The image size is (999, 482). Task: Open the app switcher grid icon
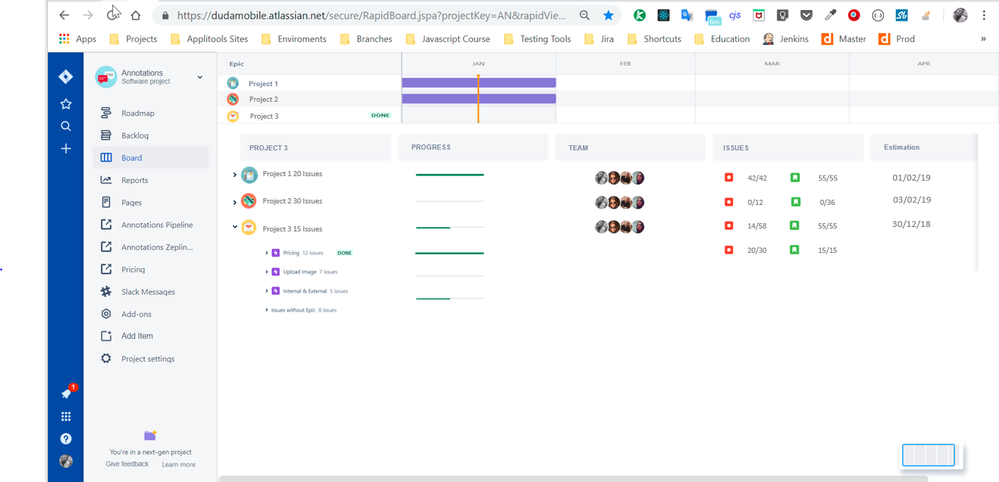click(x=66, y=416)
